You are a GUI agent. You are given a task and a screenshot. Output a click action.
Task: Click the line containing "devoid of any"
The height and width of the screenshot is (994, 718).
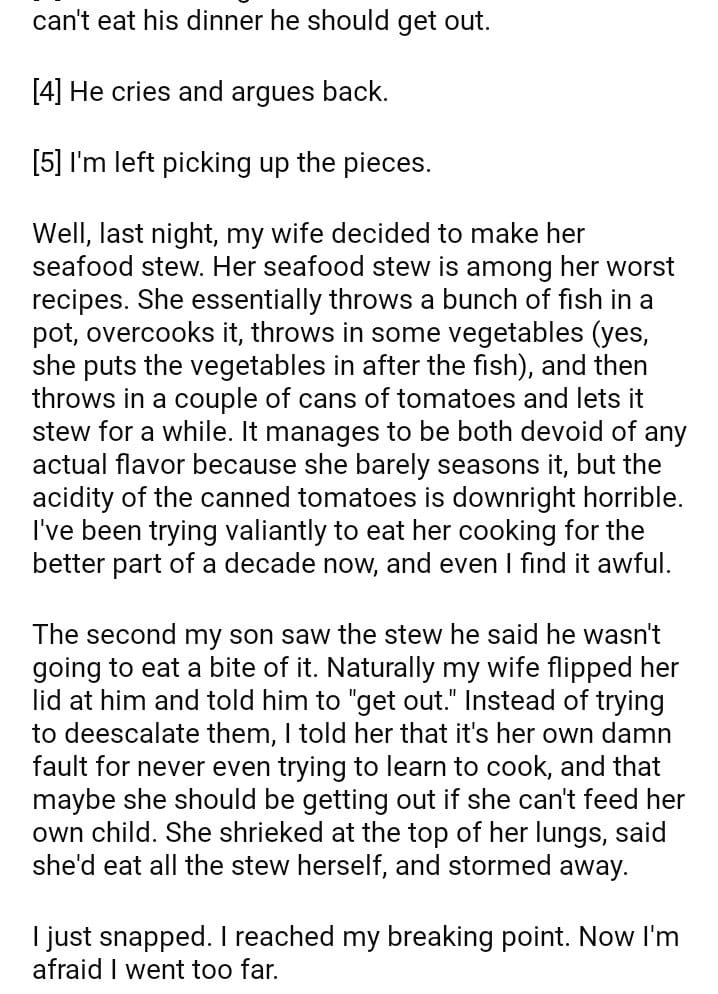point(359,432)
